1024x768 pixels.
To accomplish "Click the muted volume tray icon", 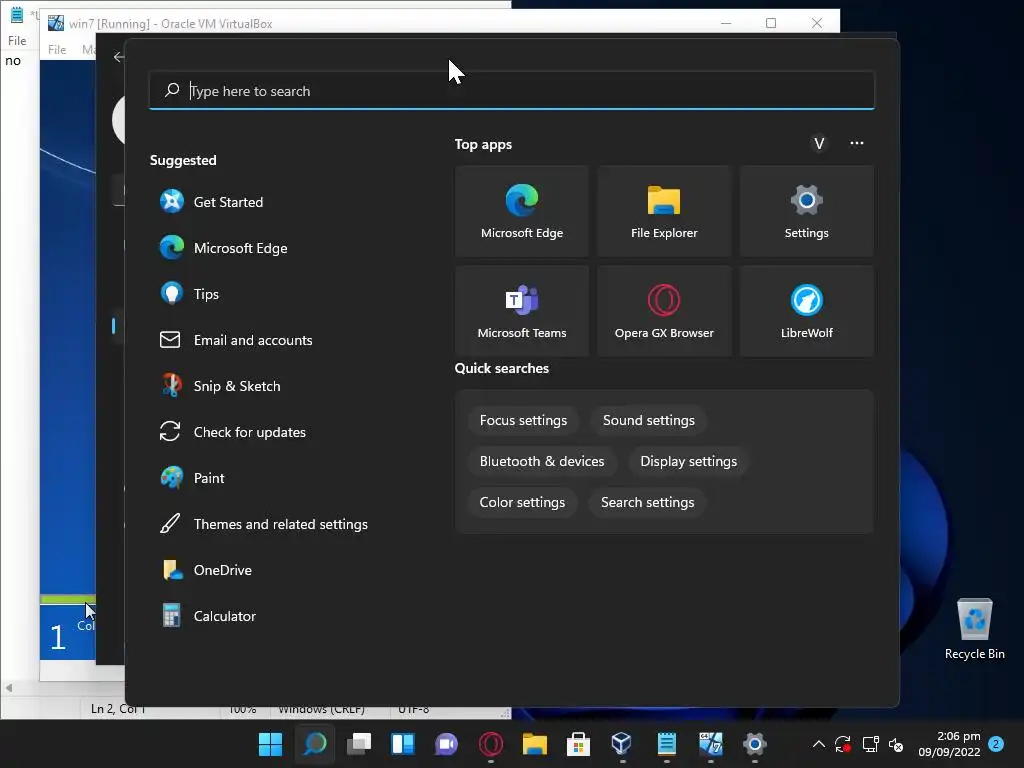I will pyautogui.click(x=896, y=744).
